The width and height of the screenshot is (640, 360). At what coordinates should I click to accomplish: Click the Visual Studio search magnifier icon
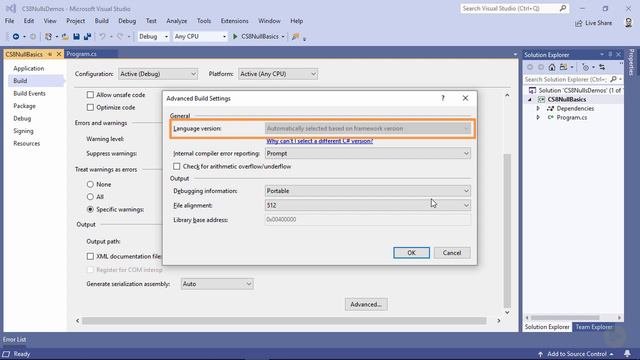pyautogui.click(x=563, y=8)
